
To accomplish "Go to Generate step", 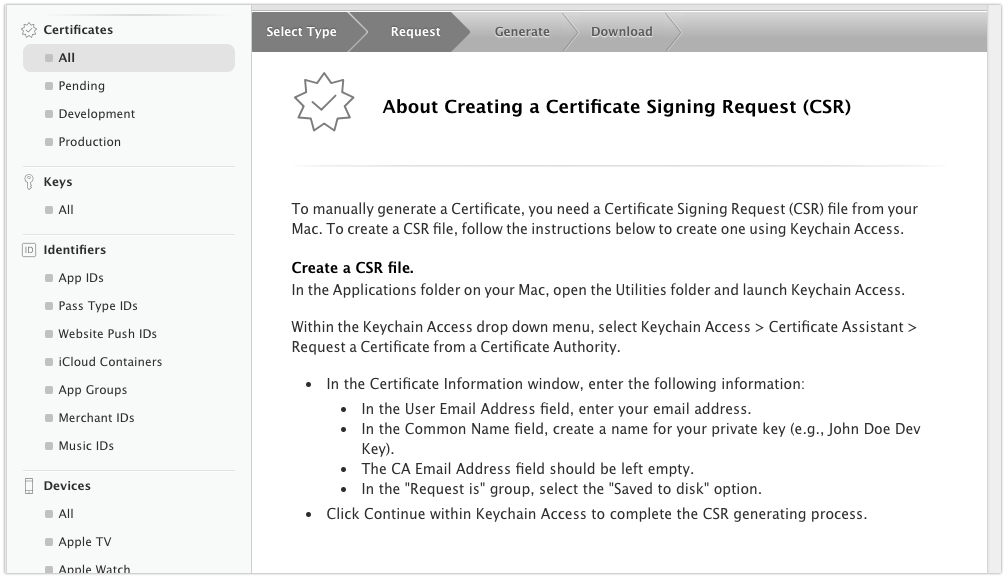I will pos(522,31).
